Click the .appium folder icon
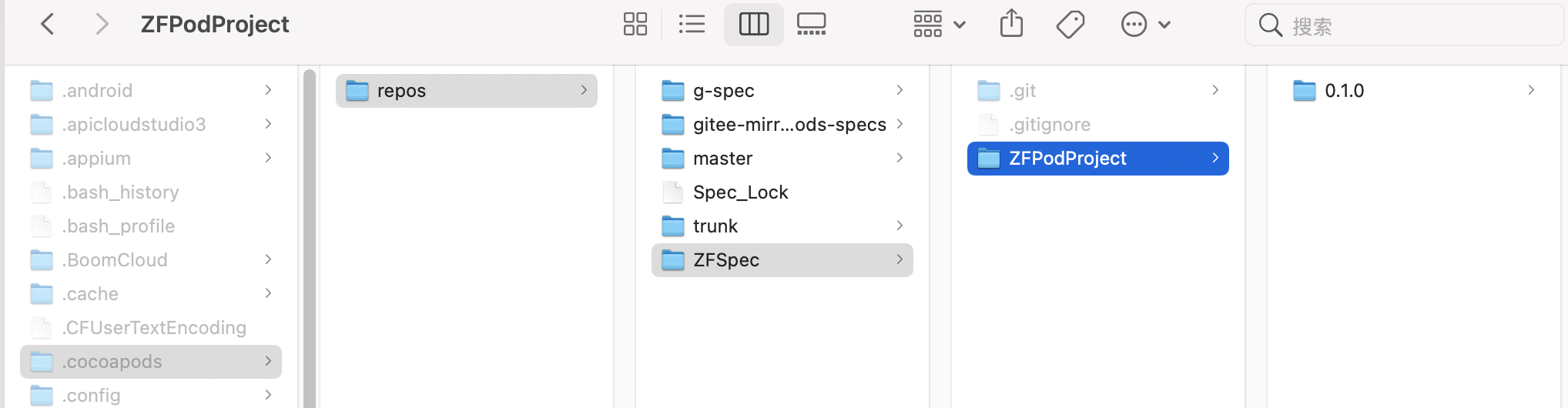This screenshot has width=1568, height=408. (42, 159)
